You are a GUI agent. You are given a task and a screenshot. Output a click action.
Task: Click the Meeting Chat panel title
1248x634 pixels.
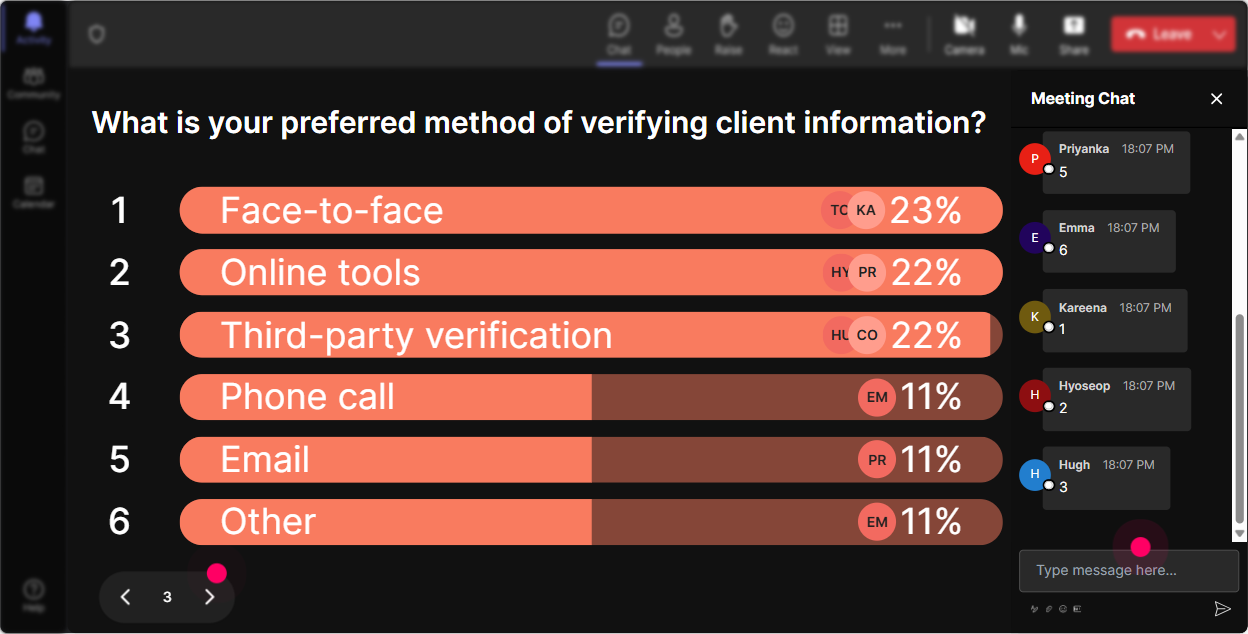coord(1083,98)
